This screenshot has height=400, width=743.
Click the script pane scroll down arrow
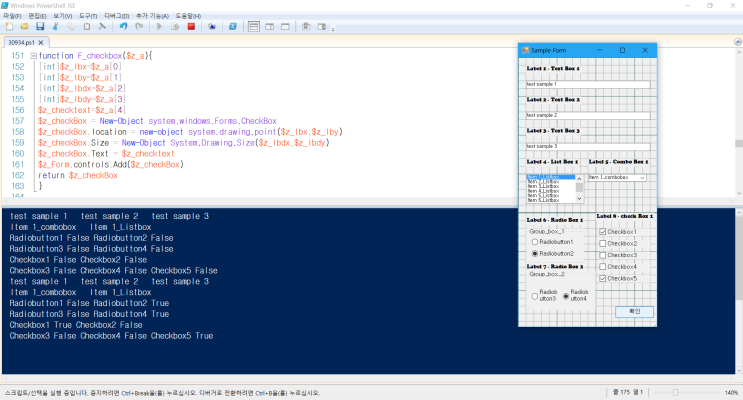(x=738, y=193)
